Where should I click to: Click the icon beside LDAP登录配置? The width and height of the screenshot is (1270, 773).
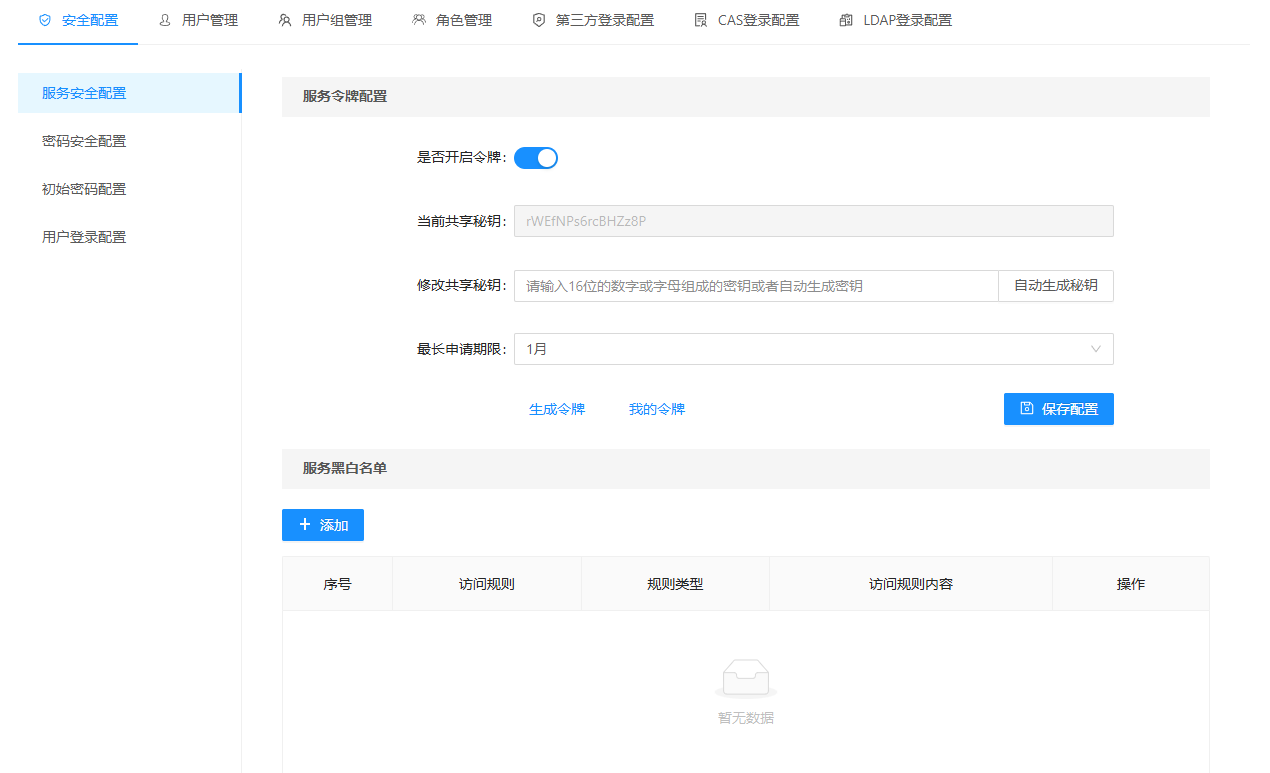pyautogui.click(x=846, y=20)
